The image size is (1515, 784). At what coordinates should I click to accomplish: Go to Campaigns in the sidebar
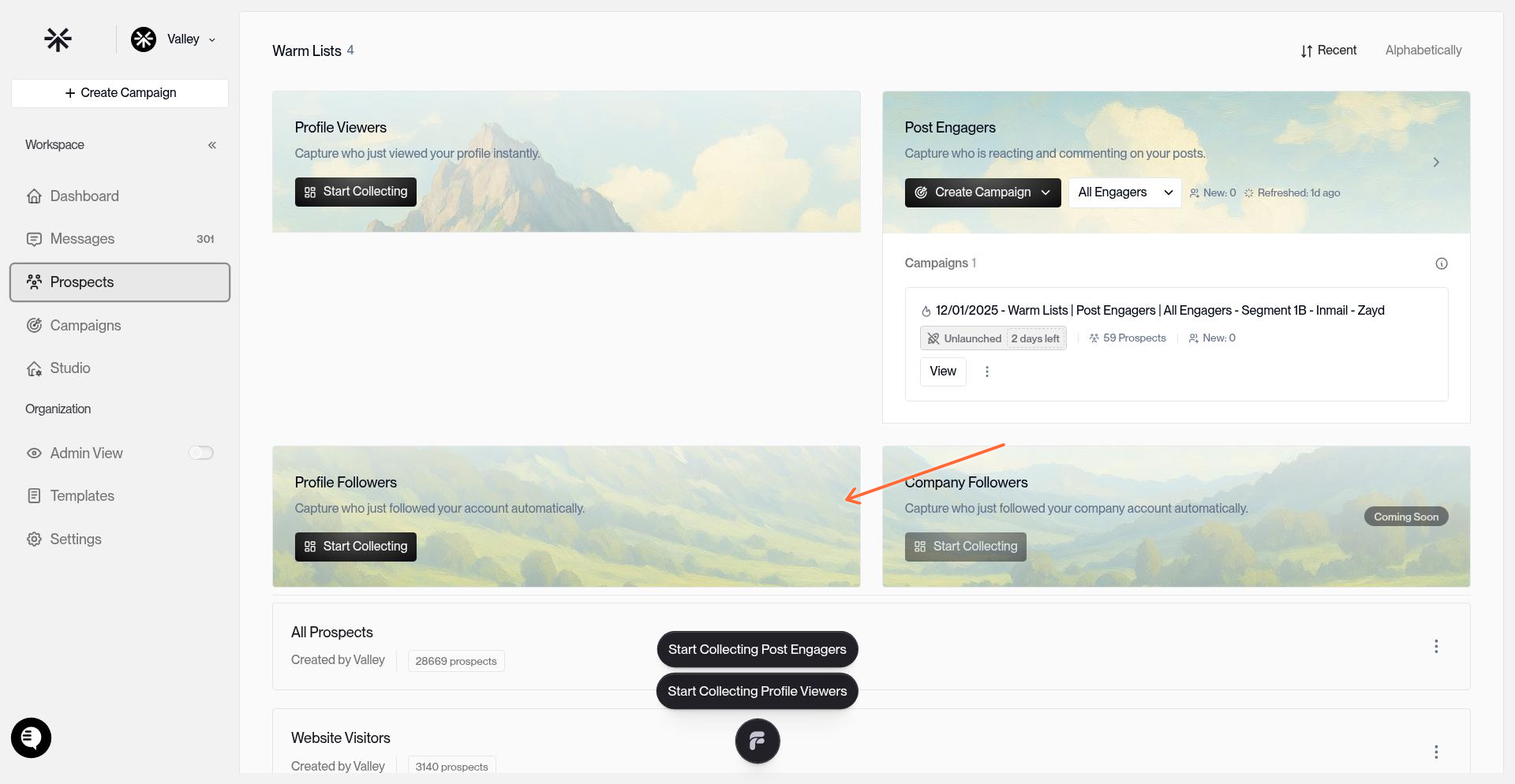(120, 325)
